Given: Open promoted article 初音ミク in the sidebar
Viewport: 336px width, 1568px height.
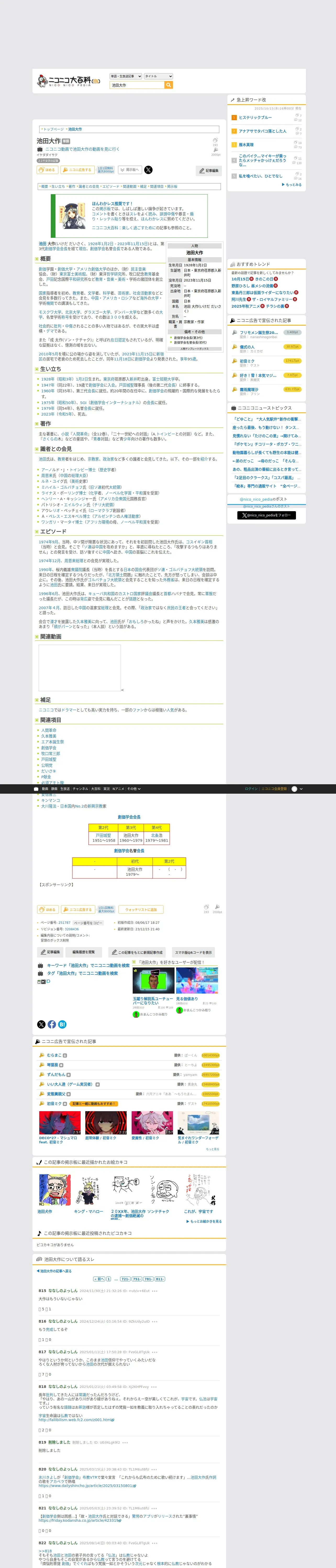Looking at the screenshot, I should click(247, 361).
